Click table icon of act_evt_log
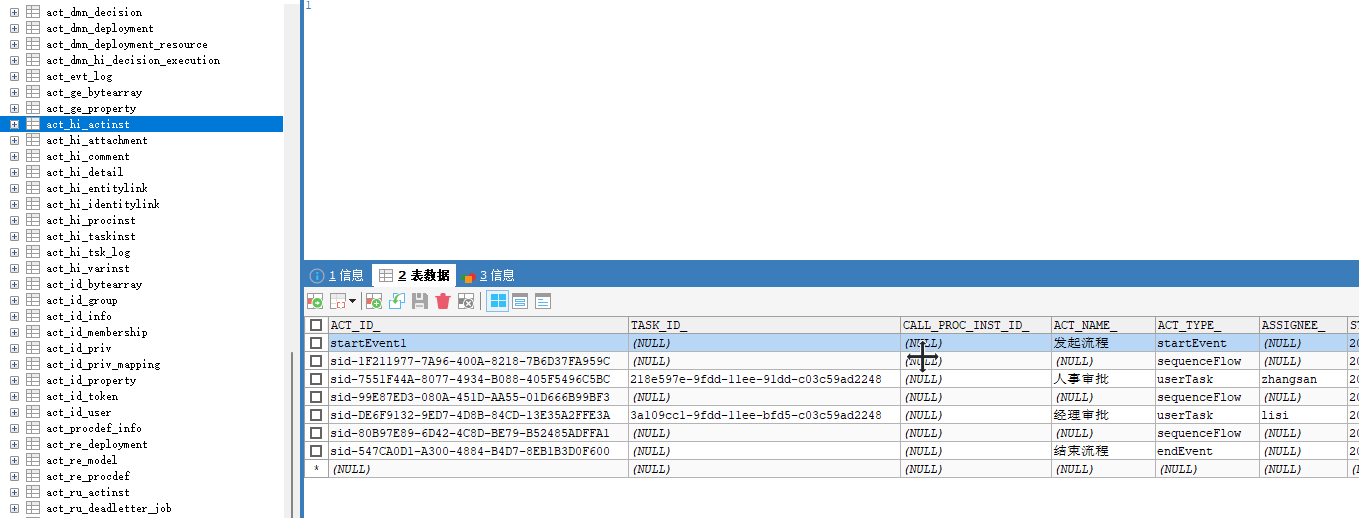This screenshot has height=518, width=1359. [x=33, y=76]
